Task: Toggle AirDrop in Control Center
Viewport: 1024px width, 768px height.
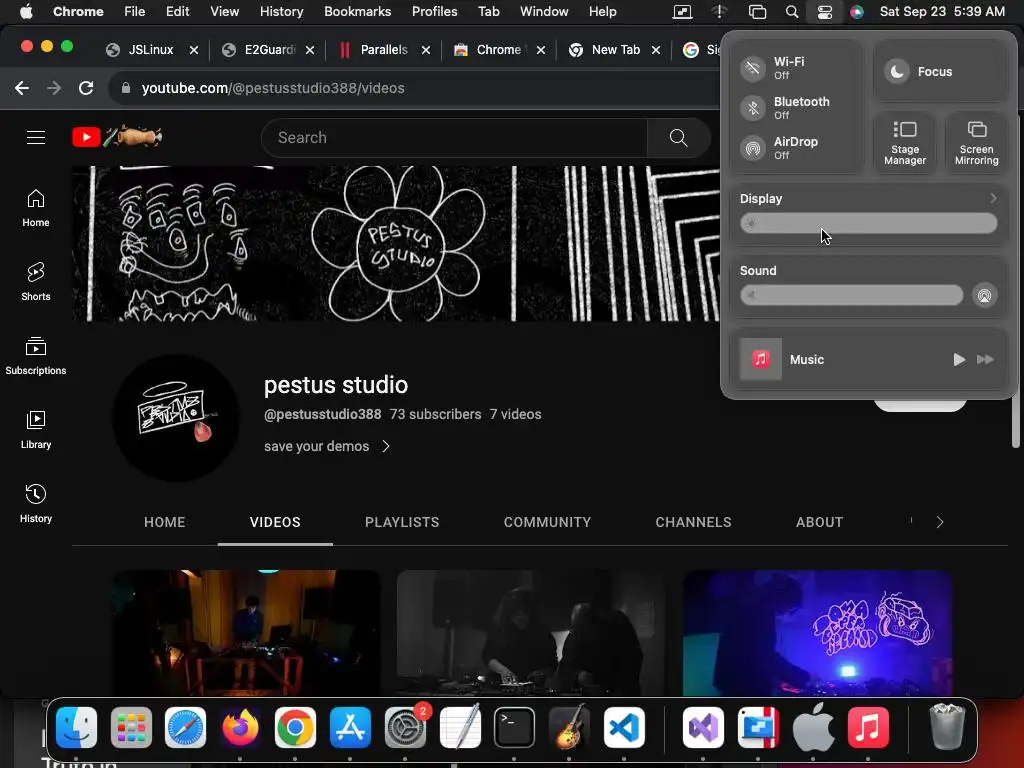Action: pyautogui.click(x=753, y=148)
